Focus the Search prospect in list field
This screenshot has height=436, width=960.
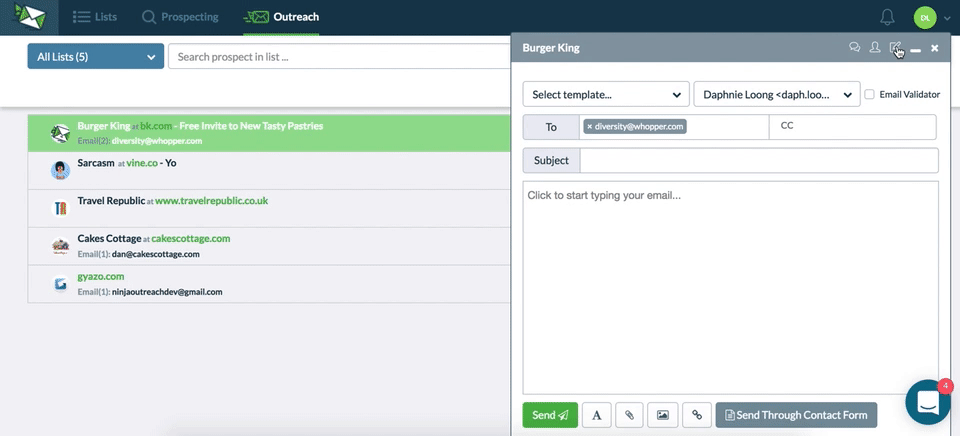(339, 56)
